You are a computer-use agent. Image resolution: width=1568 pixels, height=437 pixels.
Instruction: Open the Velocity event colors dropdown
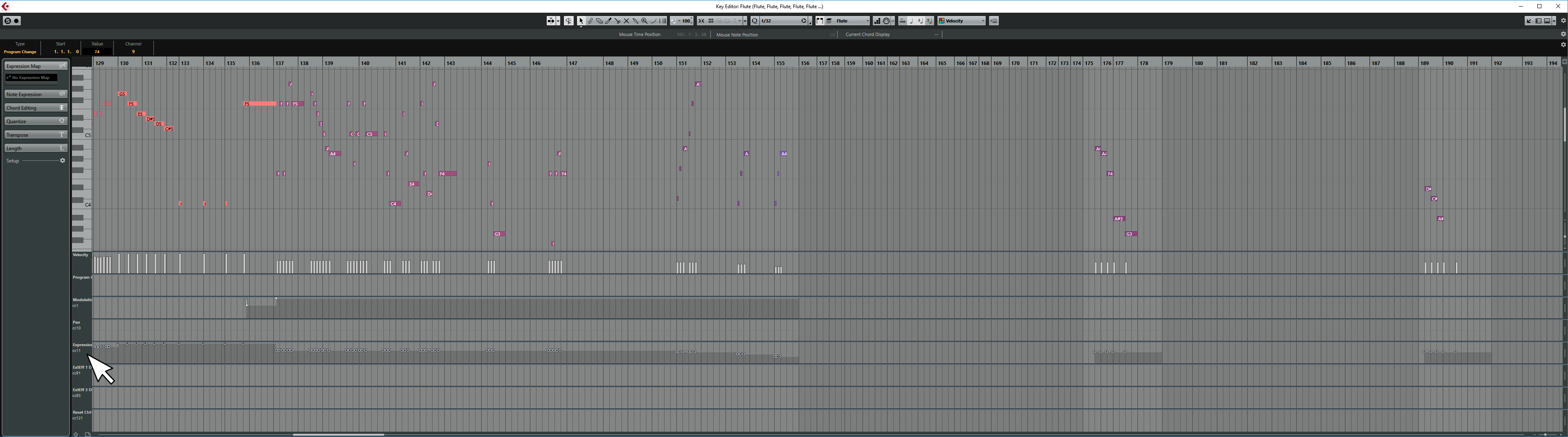962,21
